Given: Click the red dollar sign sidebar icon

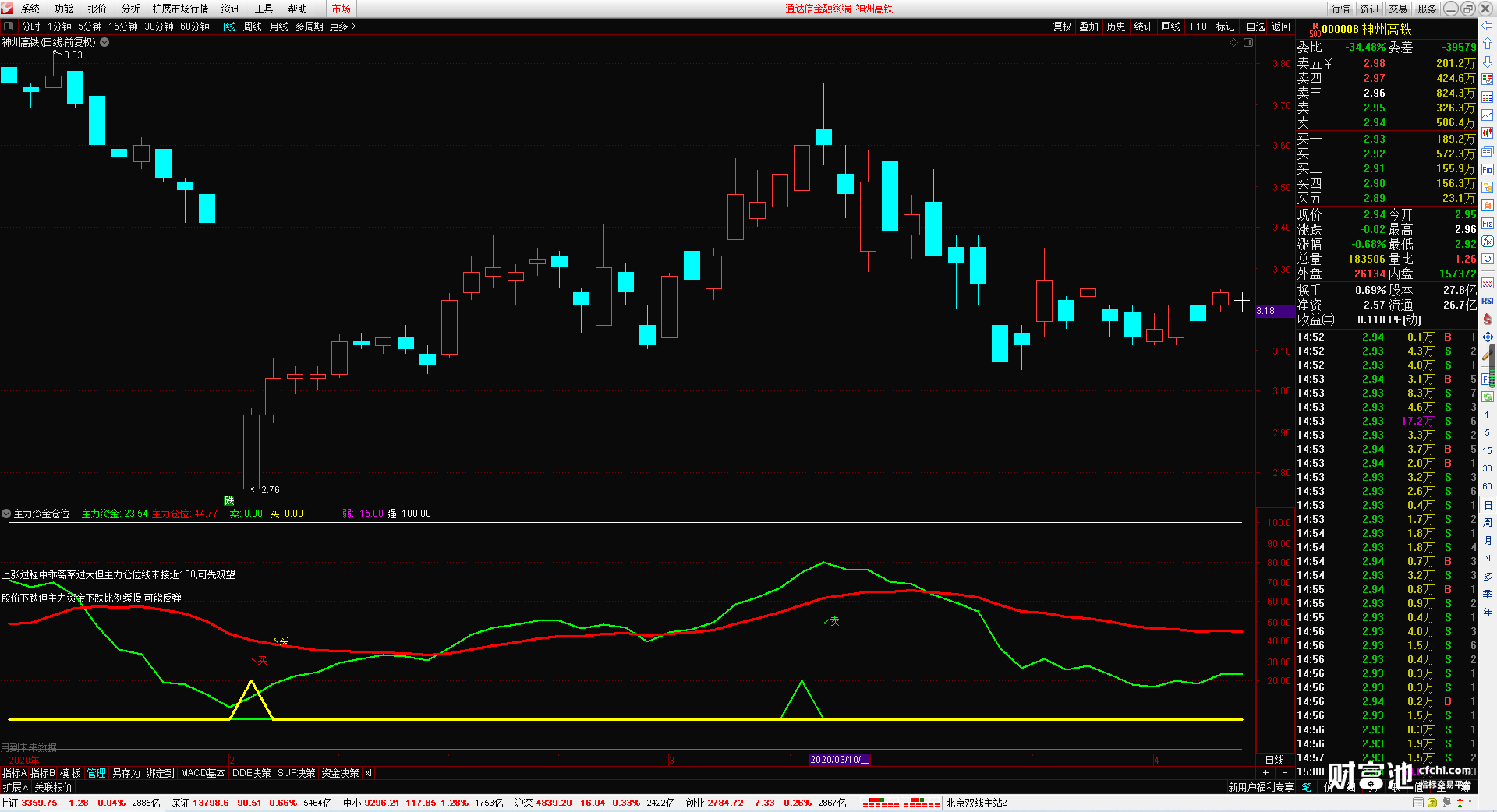Looking at the screenshot, I should tap(1488, 319).
